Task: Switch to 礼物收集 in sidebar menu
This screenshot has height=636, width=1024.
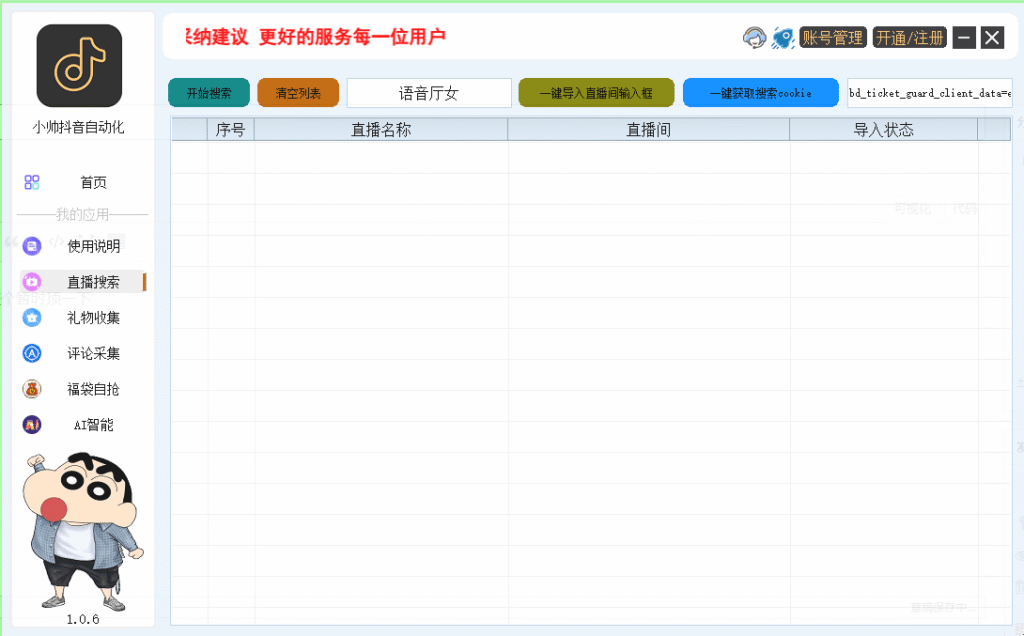Action: coord(94,318)
